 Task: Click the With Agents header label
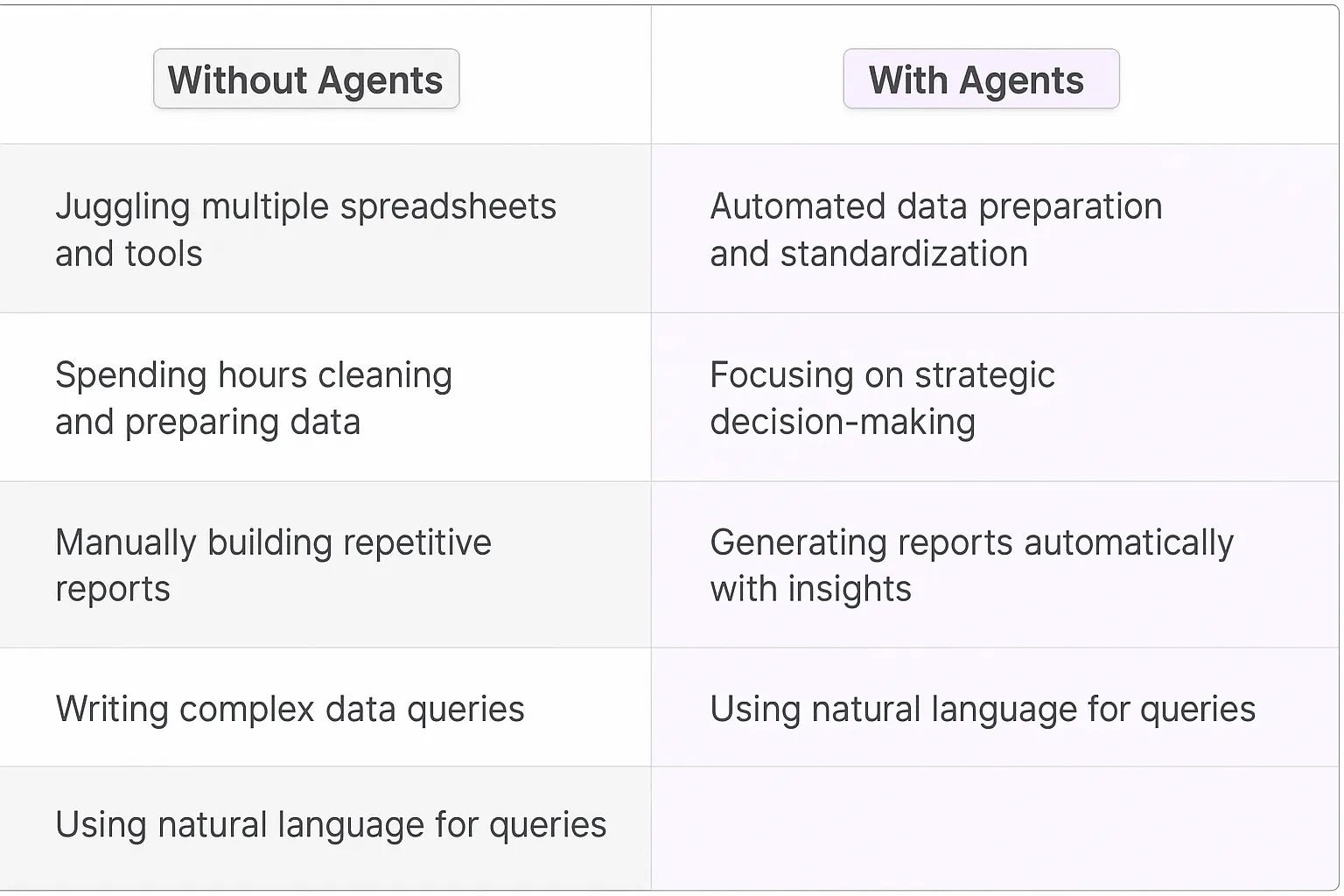click(x=976, y=80)
